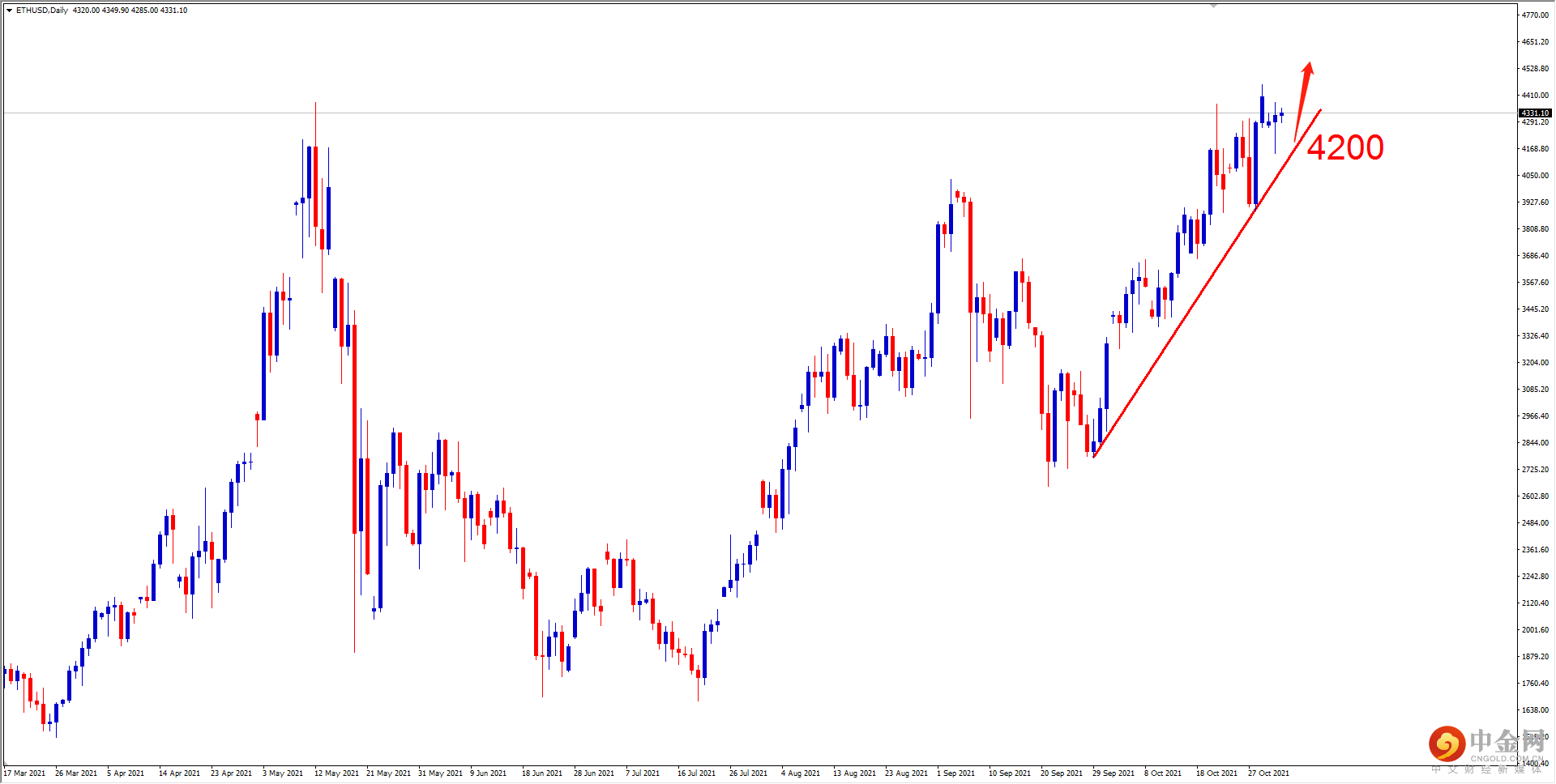Viewport: 1556px width, 784px height.
Task: Click the 17 Mar 2021 date label
Action: click(24, 773)
